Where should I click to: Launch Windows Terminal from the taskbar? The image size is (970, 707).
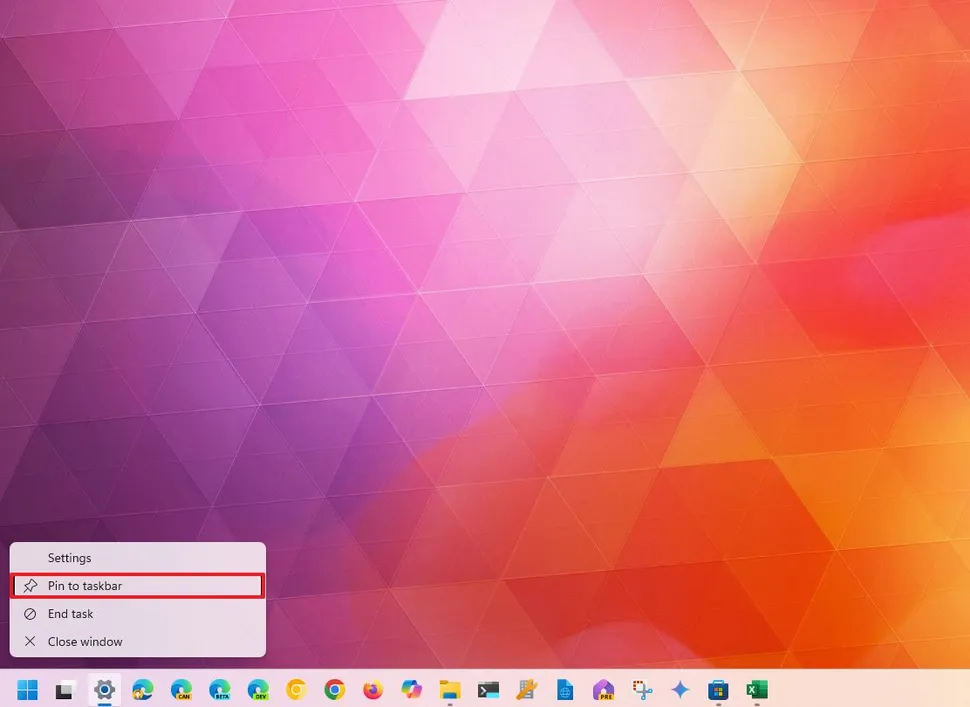[x=486, y=690]
